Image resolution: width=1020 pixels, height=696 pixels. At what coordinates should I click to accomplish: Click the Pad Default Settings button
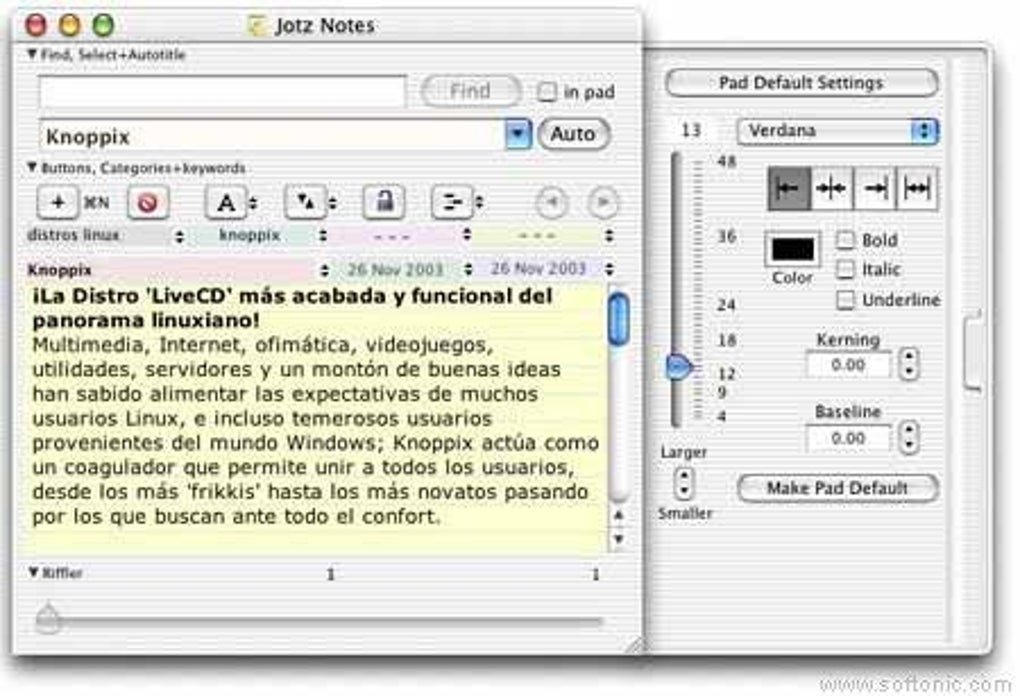801,83
